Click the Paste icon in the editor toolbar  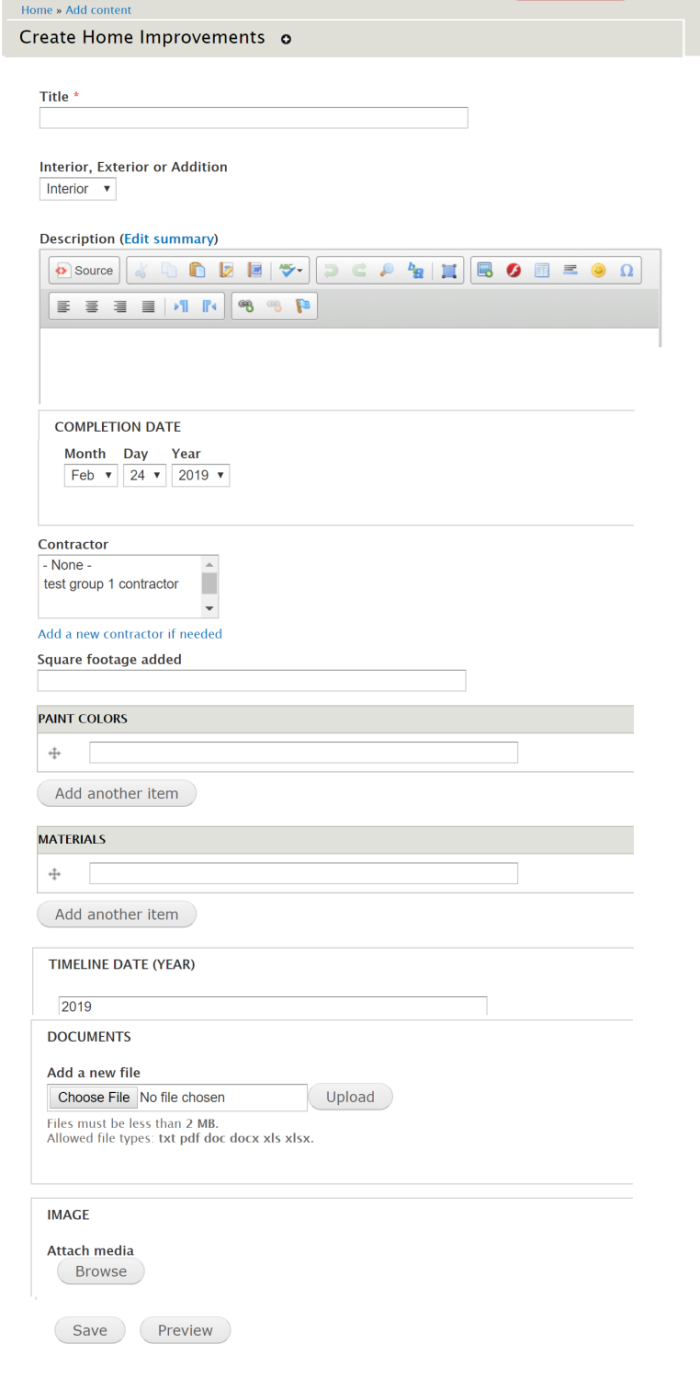click(x=198, y=271)
